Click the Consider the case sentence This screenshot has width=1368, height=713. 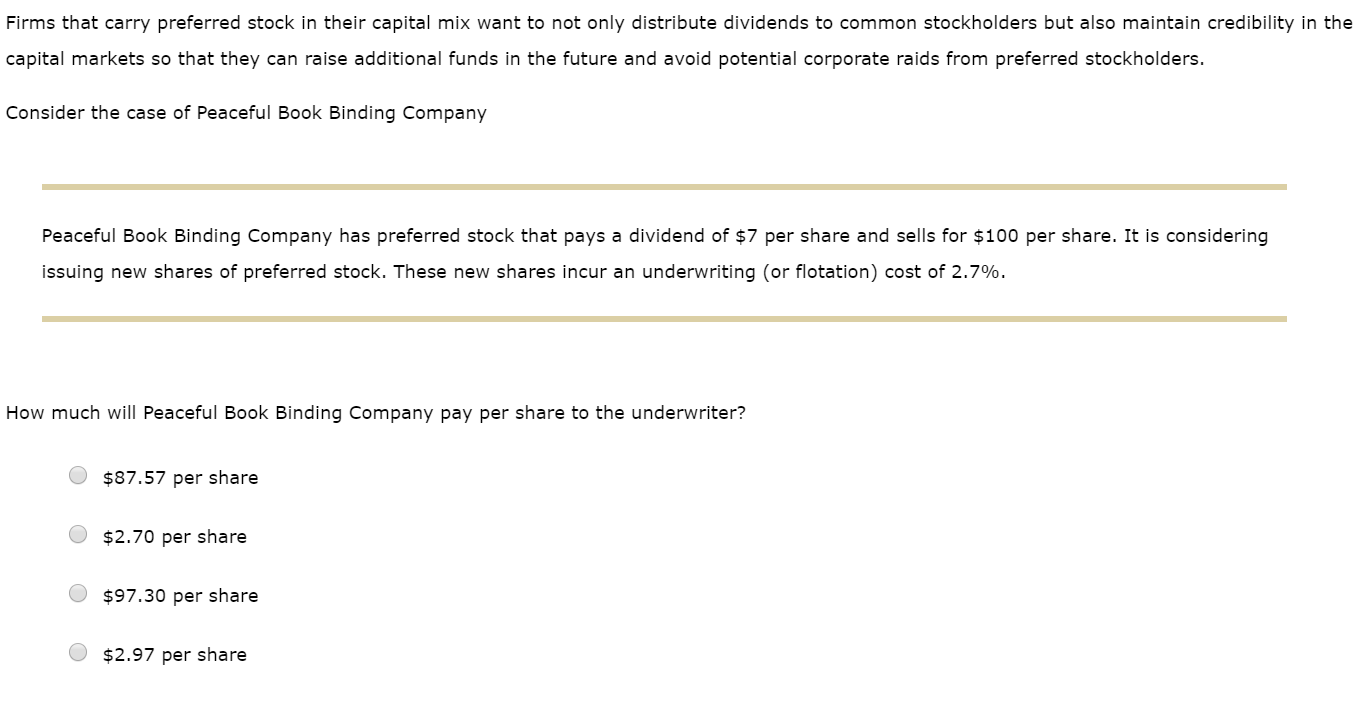(246, 113)
